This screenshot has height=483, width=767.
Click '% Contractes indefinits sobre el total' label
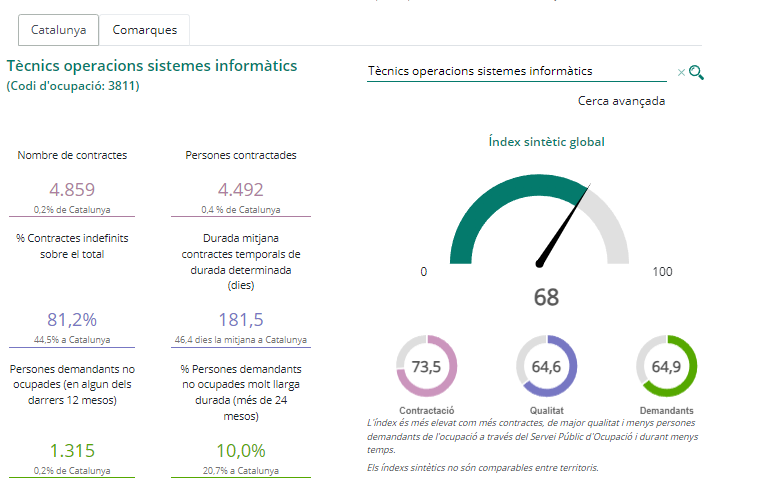click(x=72, y=246)
